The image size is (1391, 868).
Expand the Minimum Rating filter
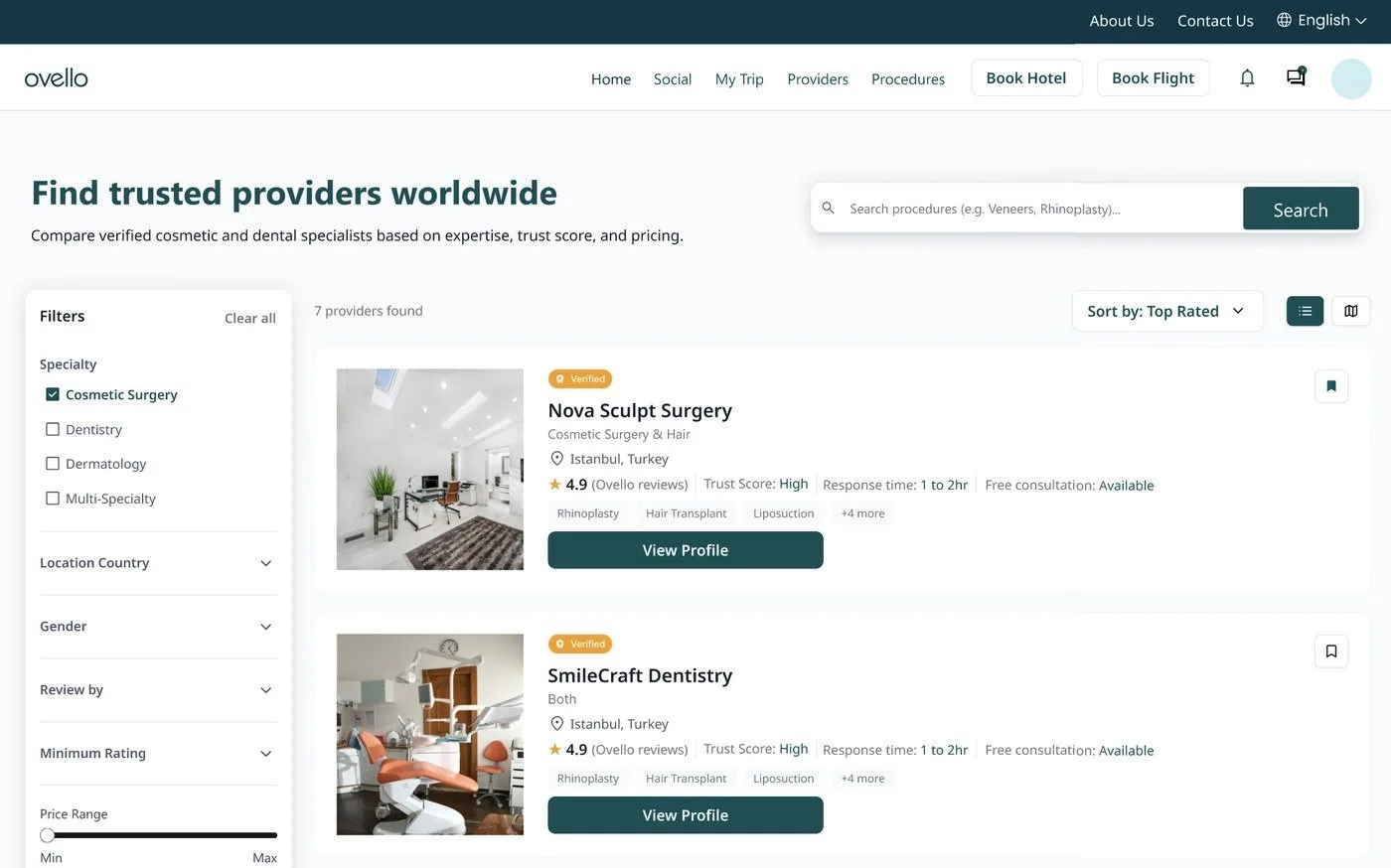click(157, 754)
